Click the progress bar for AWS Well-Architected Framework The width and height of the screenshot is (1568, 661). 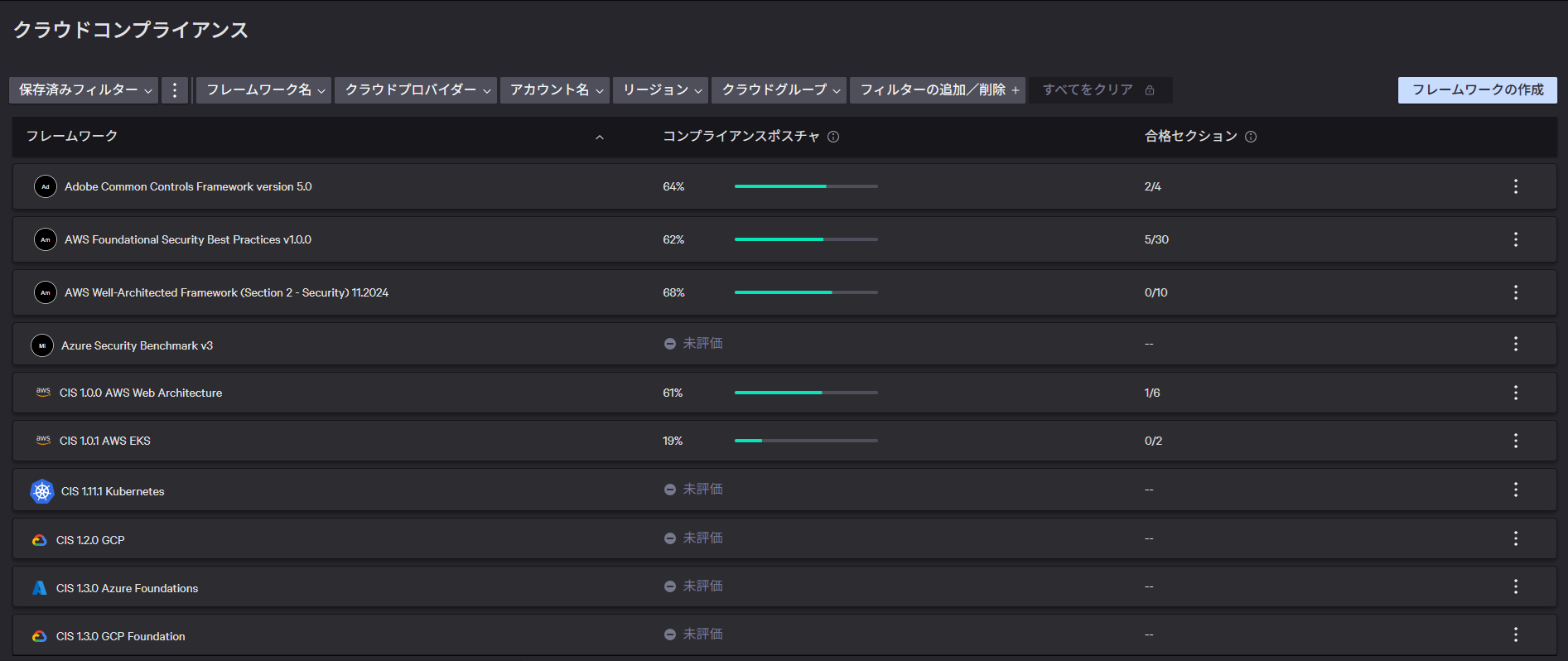pos(805,292)
